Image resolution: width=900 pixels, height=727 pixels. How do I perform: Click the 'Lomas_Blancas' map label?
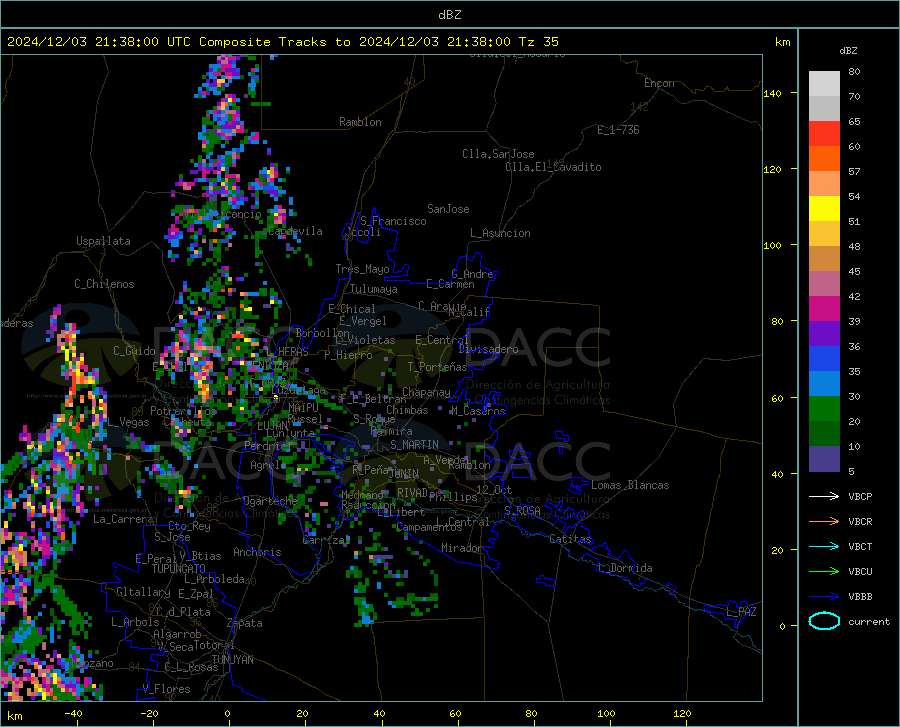(630, 485)
